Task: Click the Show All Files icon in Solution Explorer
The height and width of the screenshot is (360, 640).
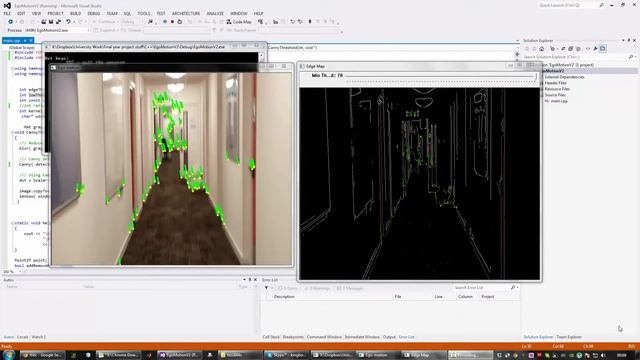Action: click(x=578, y=49)
